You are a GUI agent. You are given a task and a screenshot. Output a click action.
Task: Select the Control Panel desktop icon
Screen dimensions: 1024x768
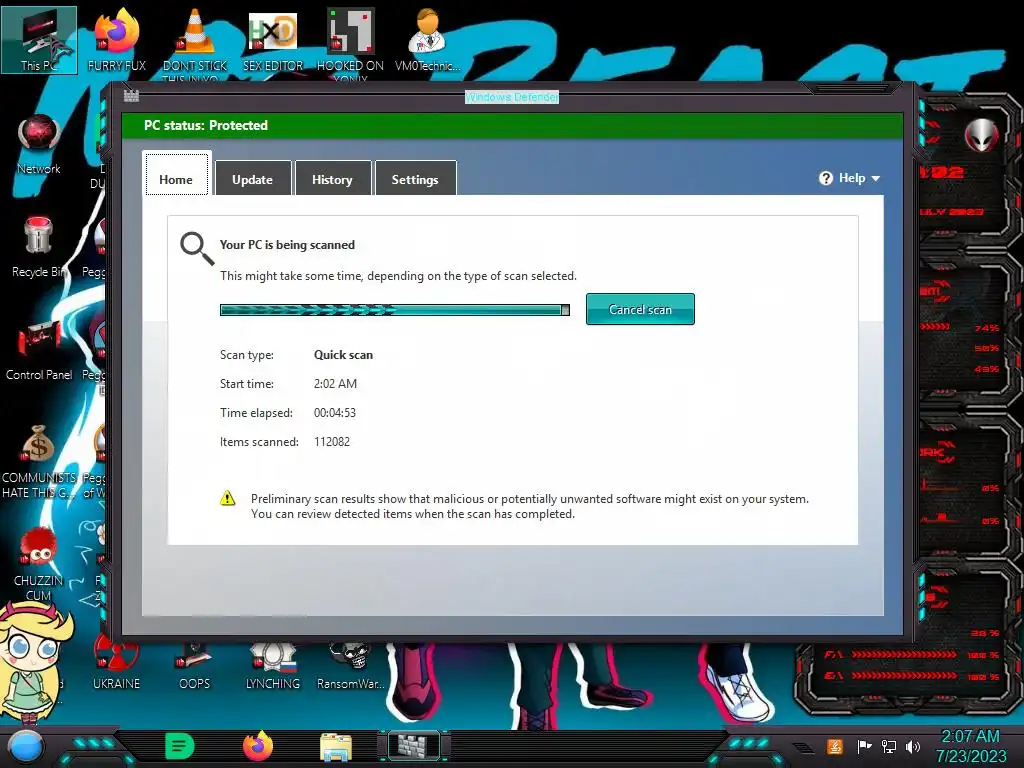pyautogui.click(x=39, y=350)
